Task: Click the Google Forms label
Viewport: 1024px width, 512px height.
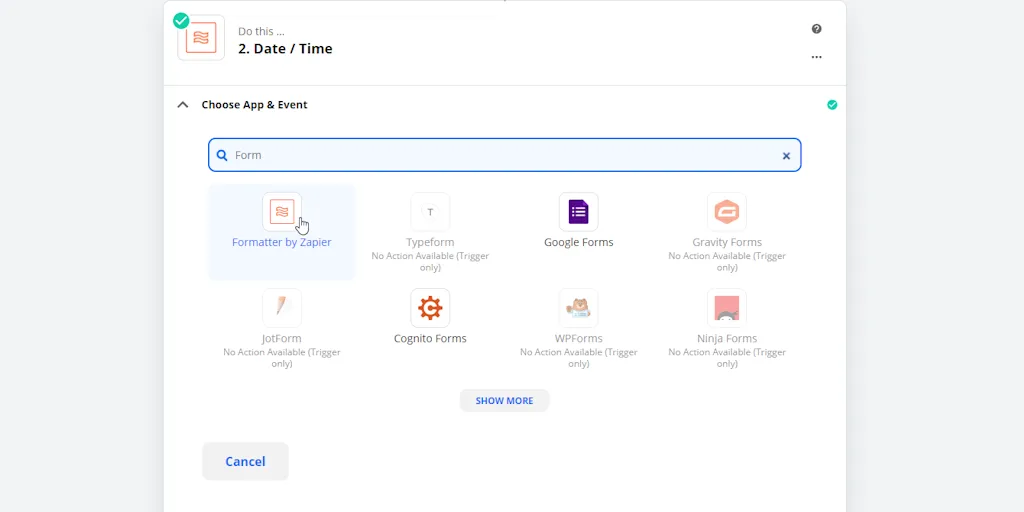Action: (x=579, y=242)
